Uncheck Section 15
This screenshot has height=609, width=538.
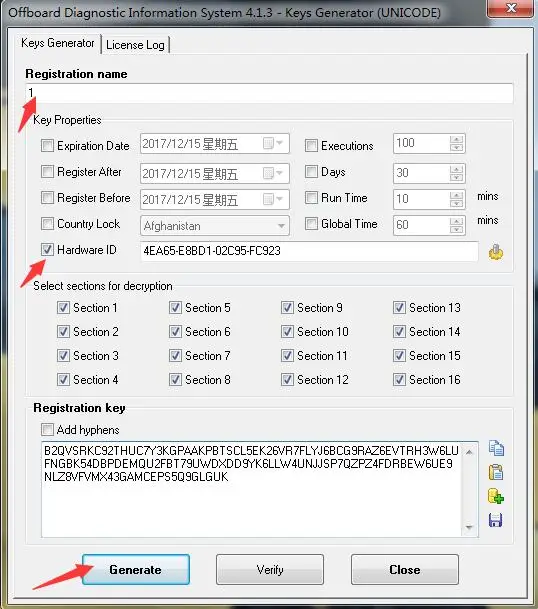(399, 355)
